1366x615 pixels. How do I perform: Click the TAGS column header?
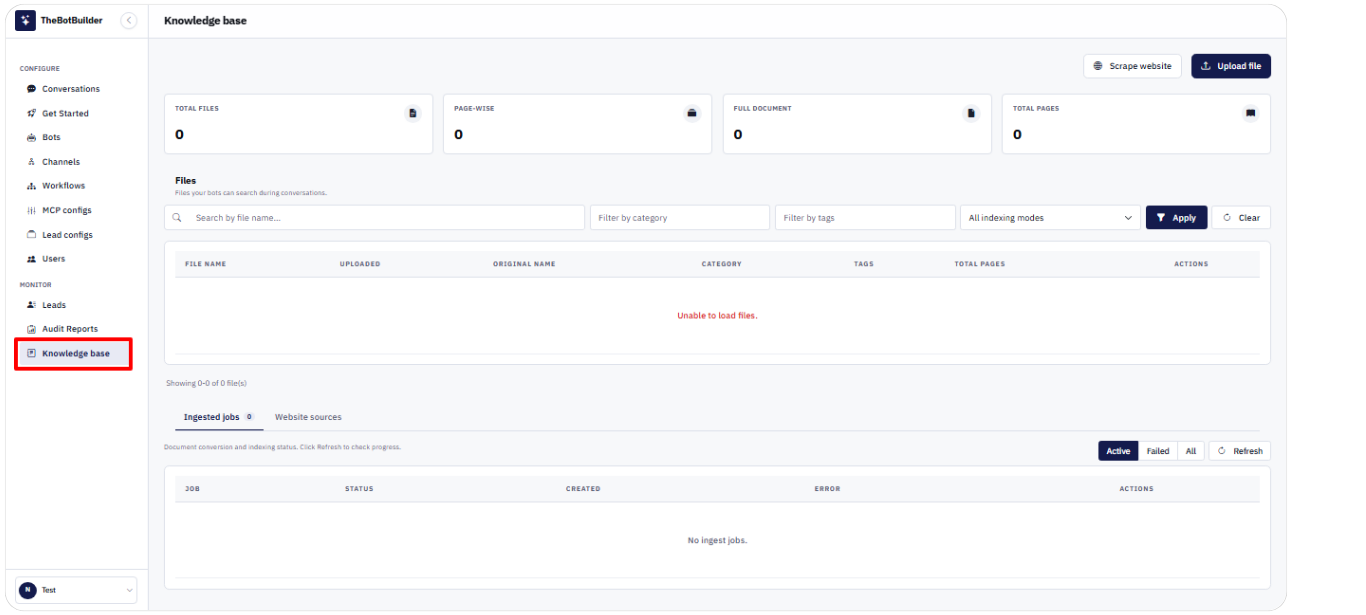coord(864,264)
